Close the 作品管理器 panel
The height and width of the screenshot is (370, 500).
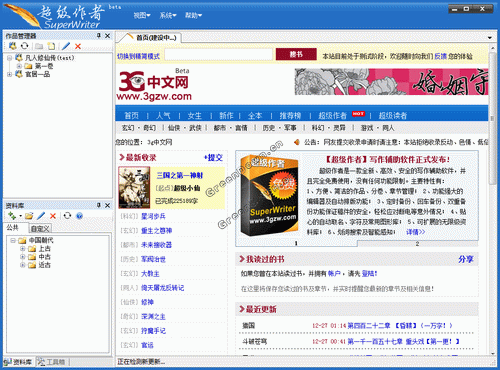tap(107, 35)
